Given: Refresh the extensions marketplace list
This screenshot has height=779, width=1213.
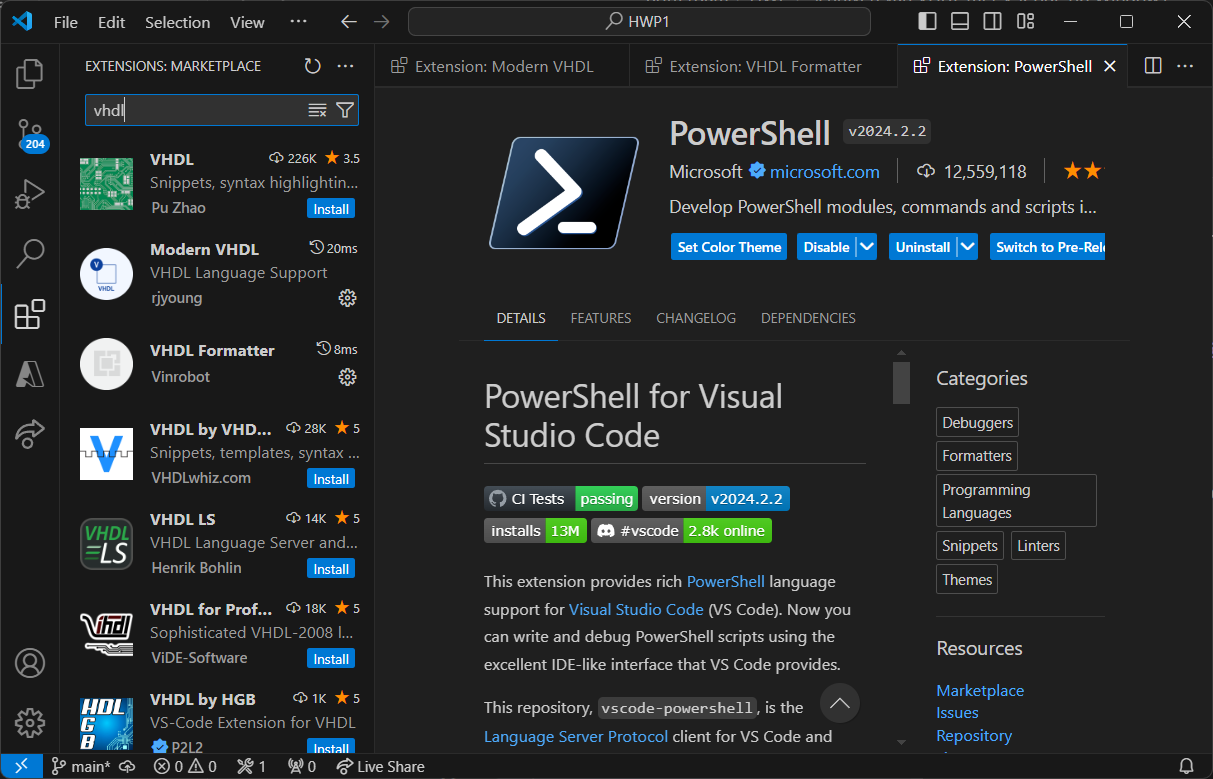Looking at the screenshot, I should coord(313,66).
